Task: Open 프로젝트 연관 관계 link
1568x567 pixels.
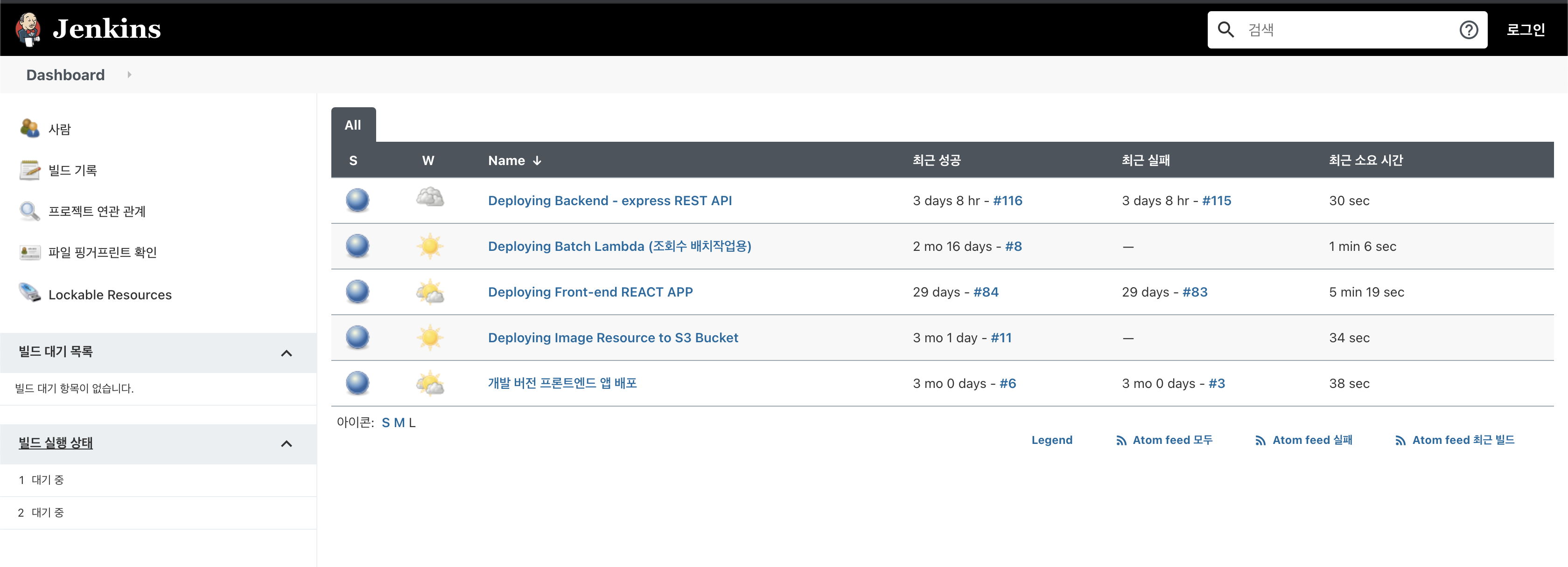Action: coord(97,211)
